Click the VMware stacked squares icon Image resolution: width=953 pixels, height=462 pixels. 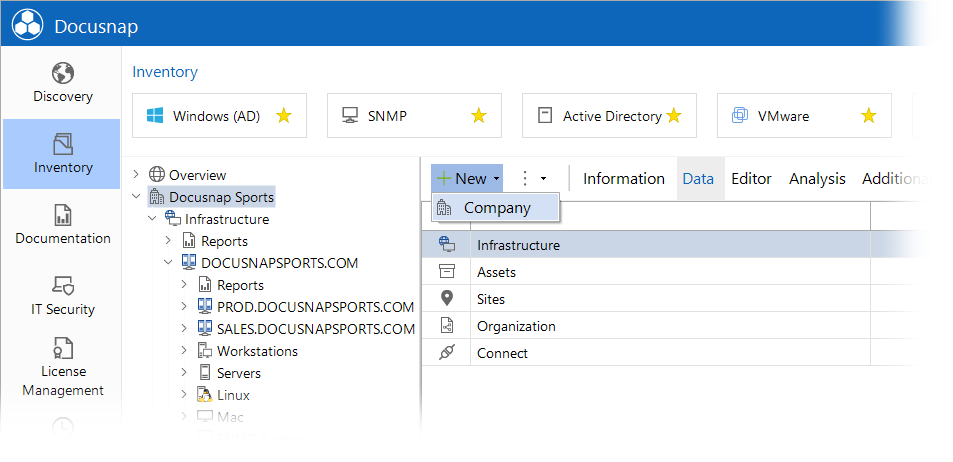pyautogui.click(x=740, y=116)
